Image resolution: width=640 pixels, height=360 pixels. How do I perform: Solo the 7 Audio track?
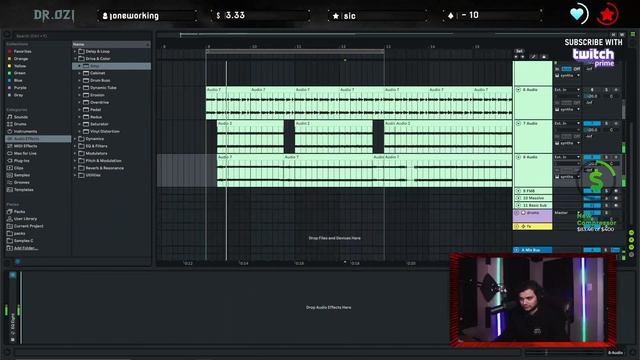pos(607,123)
